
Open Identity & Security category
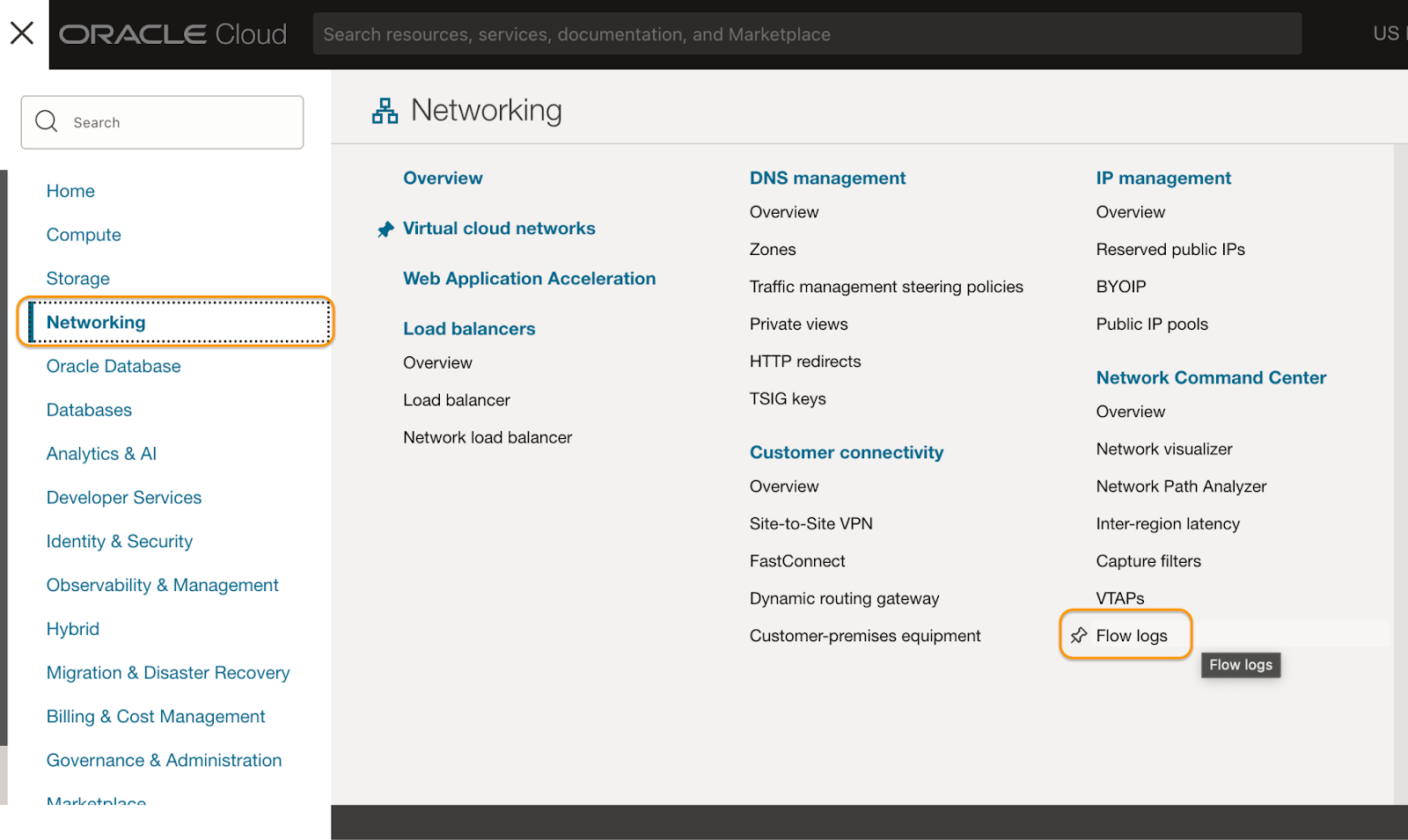point(120,542)
